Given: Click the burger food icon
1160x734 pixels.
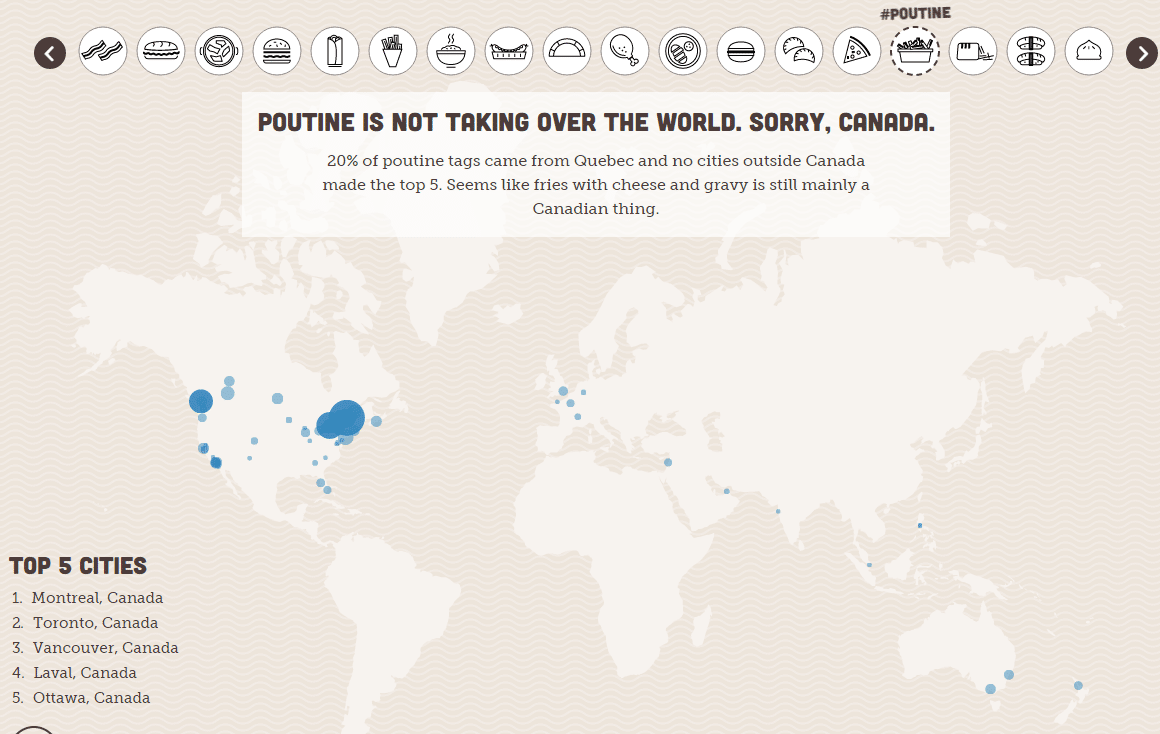Looking at the screenshot, I should 277,51.
